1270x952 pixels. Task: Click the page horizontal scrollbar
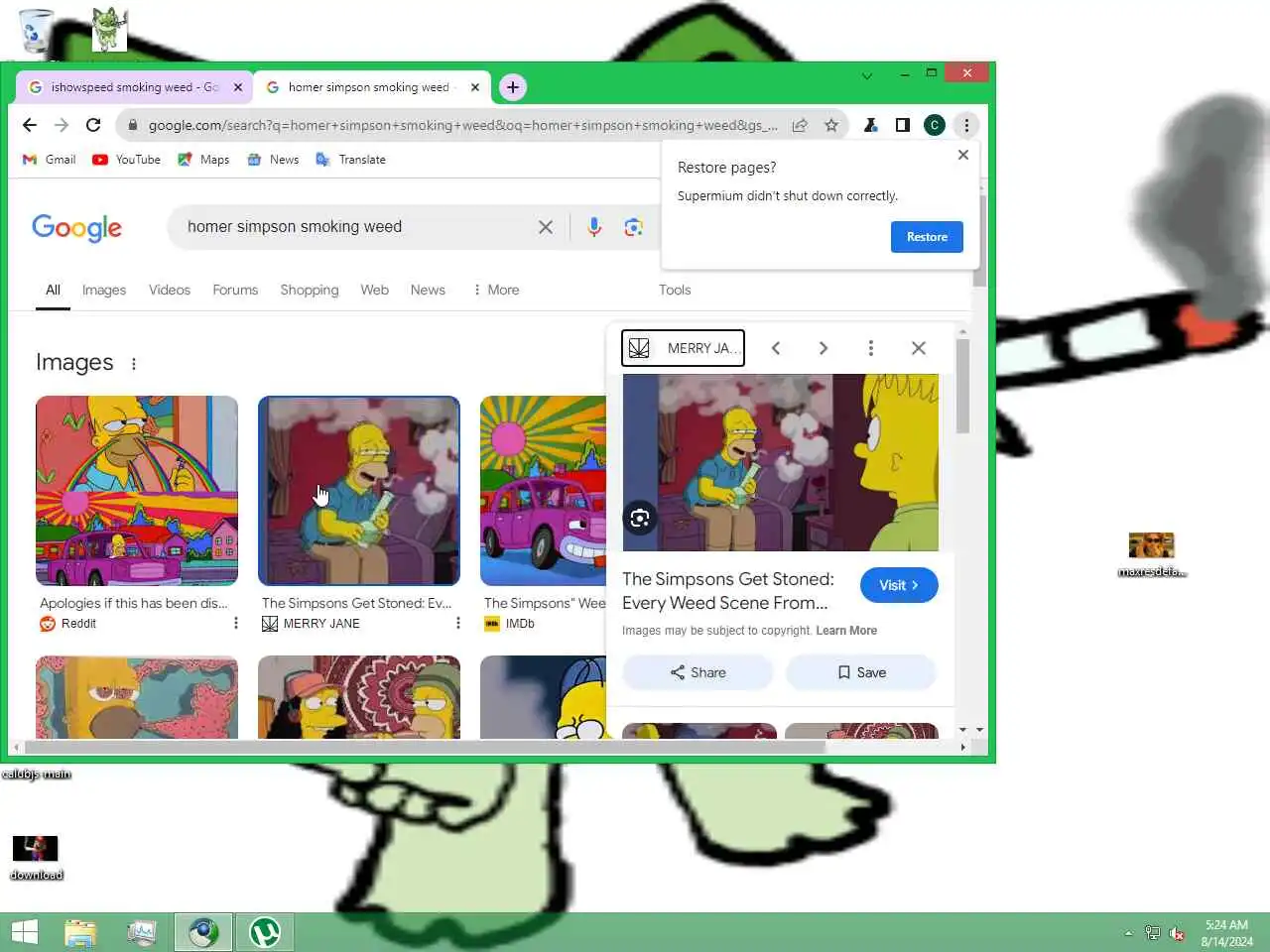point(425,748)
